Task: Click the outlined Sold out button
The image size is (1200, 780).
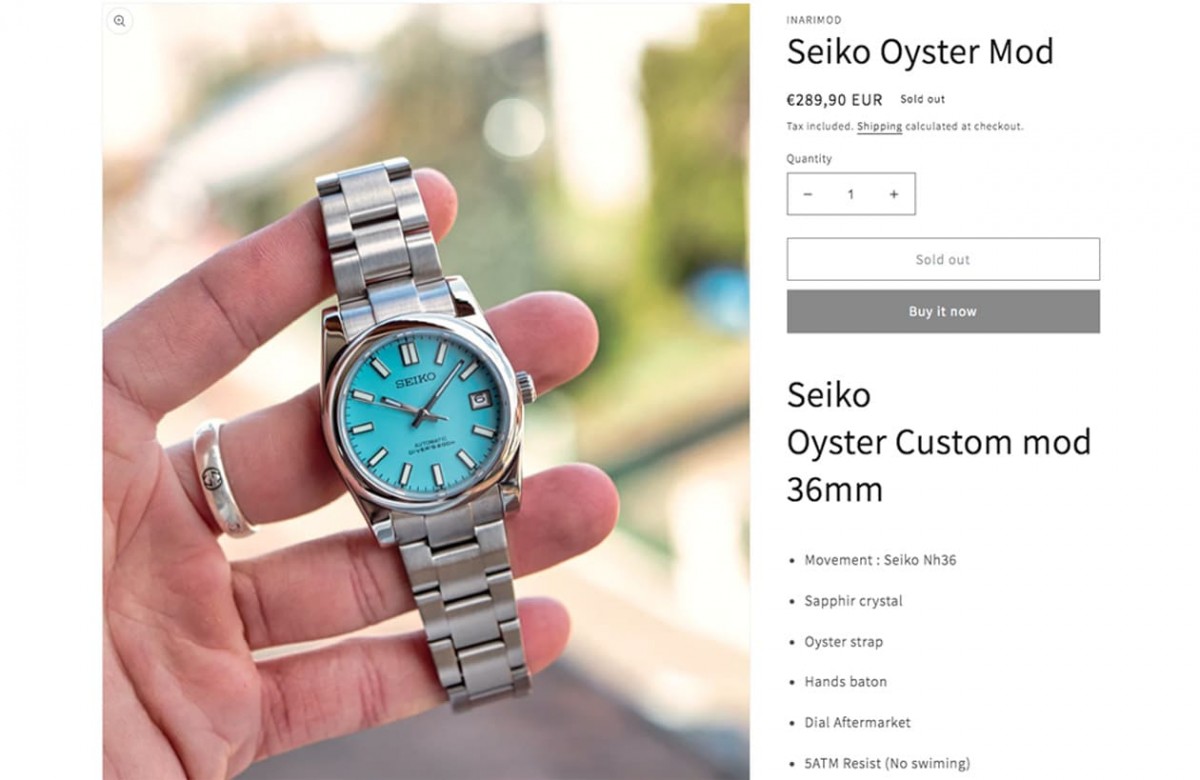Action: click(943, 259)
